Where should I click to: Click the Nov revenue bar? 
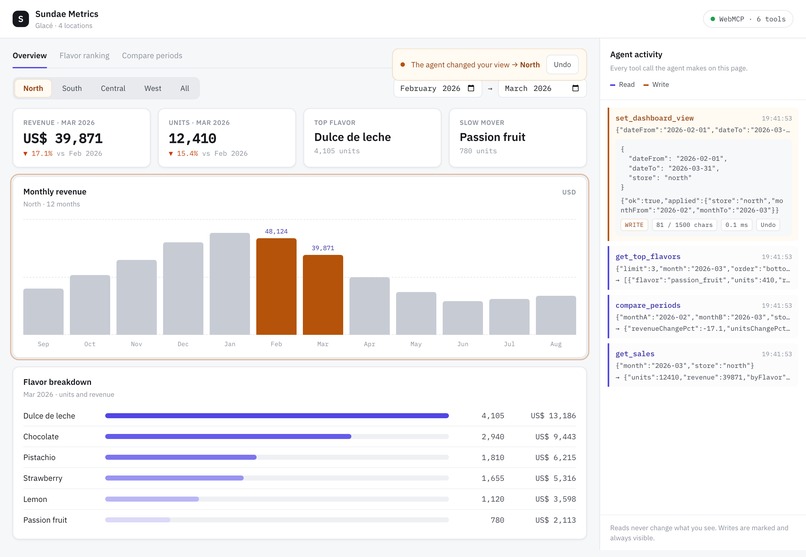coord(137,297)
